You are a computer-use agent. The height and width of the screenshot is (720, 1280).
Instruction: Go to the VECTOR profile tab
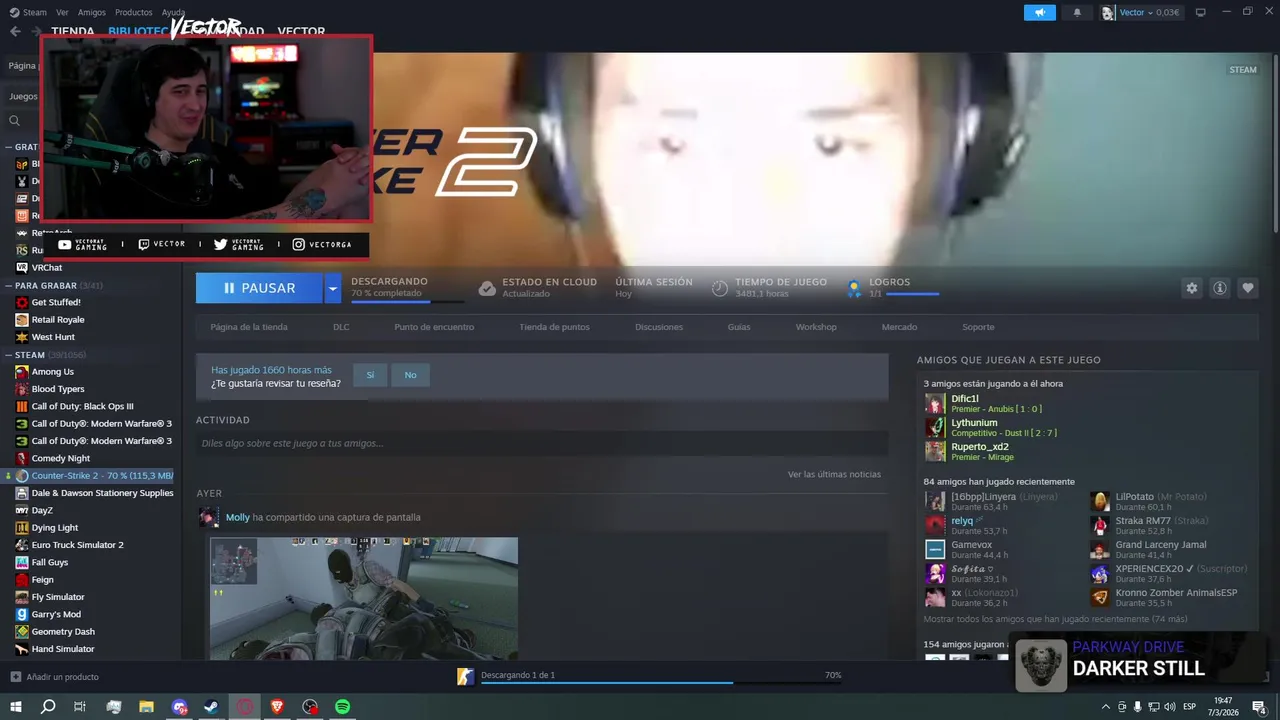click(x=301, y=32)
